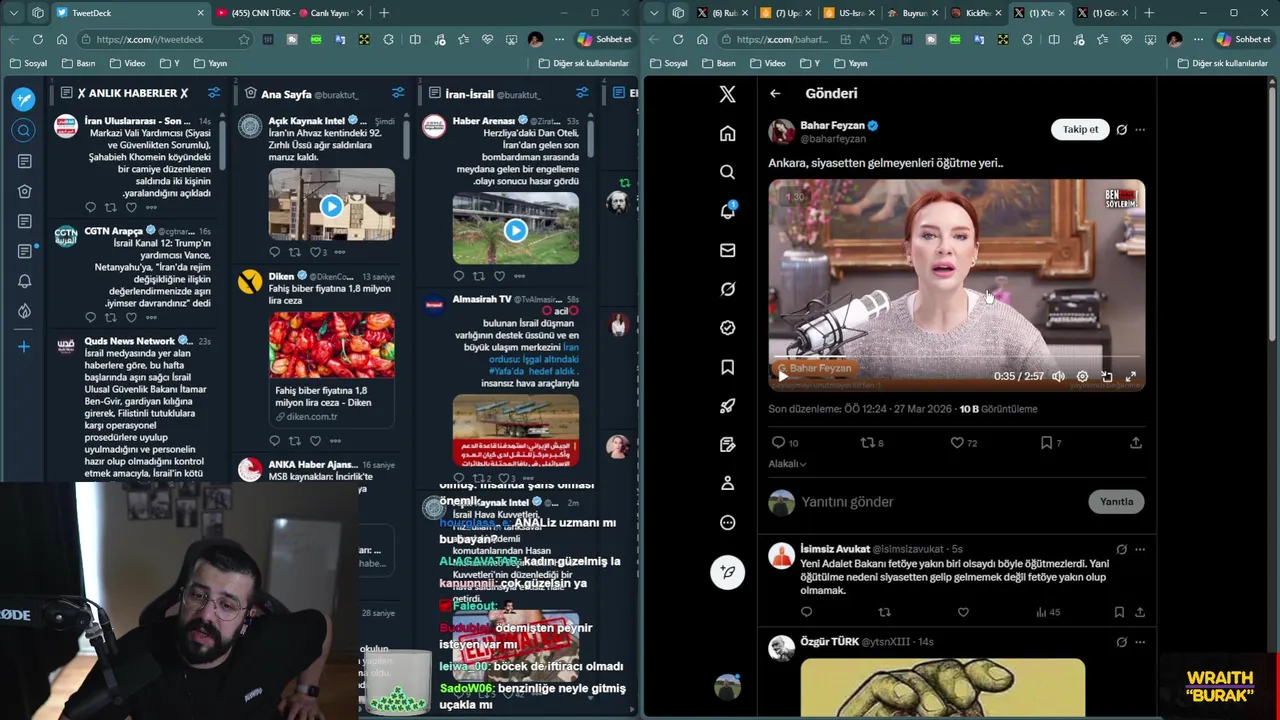Expand Alakalı reply sorting dropdown
Viewport: 1280px width, 720px height.
coord(787,464)
